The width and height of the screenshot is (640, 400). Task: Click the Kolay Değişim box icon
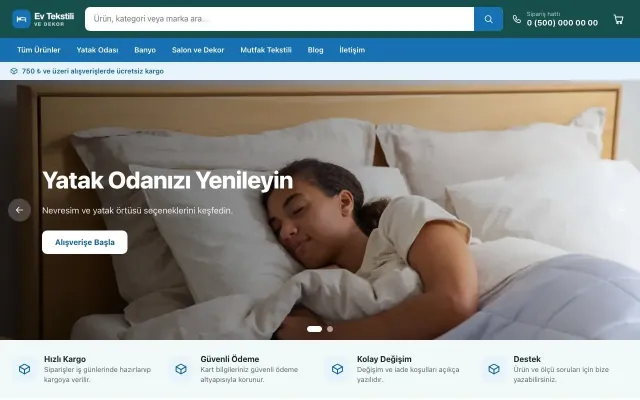click(337, 369)
